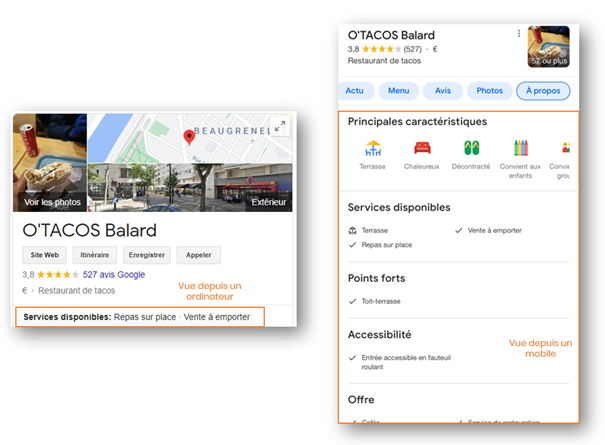Image resolution: width=605 pixels, height=445 pixels.
Task: Click 'Repas sur place' in the desktop services line
Action: tap(145, 317)
